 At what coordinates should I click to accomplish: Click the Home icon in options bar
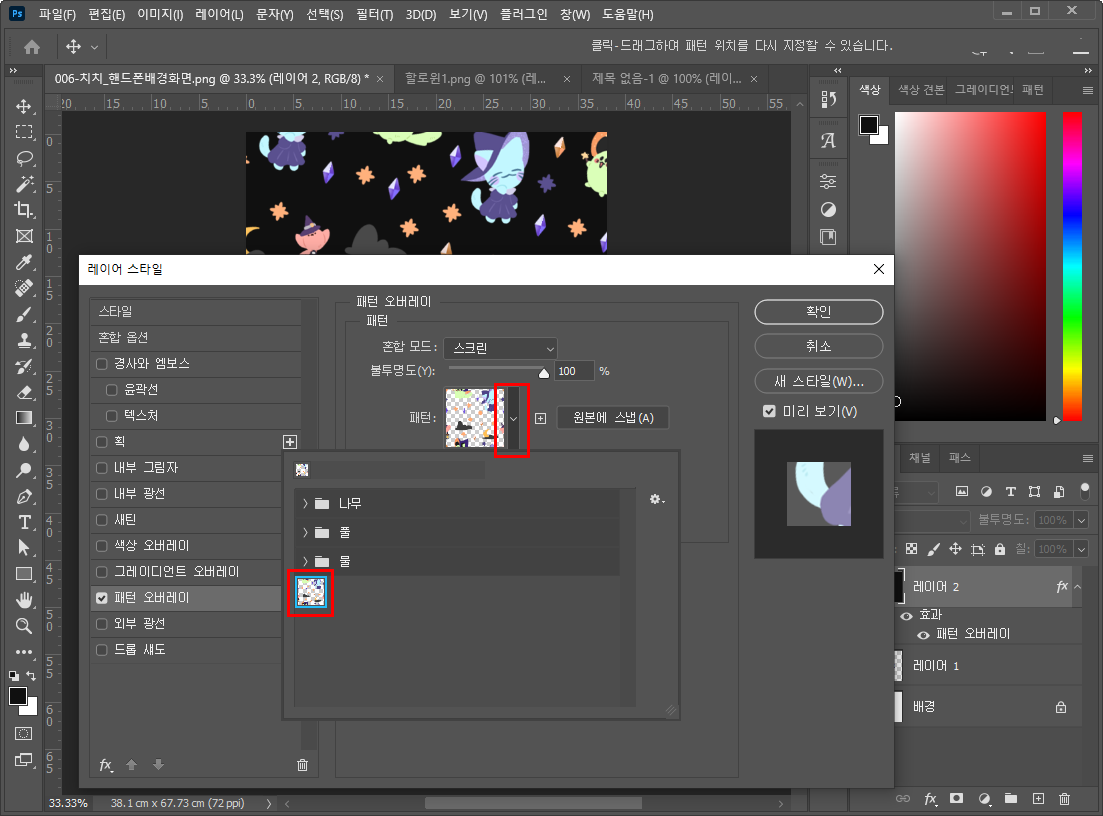click(32, 47)
